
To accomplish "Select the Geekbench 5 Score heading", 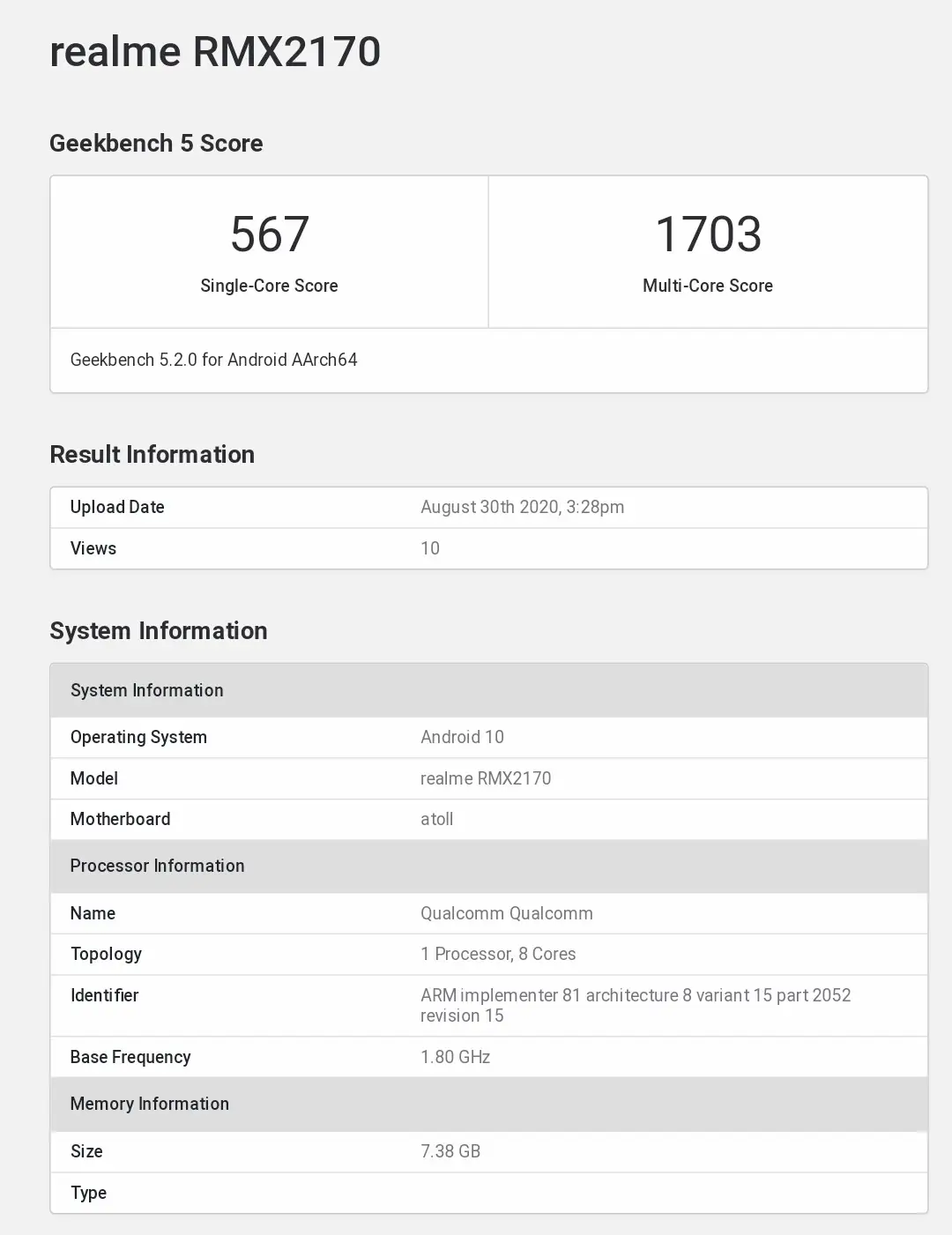I will pos(156,143).
